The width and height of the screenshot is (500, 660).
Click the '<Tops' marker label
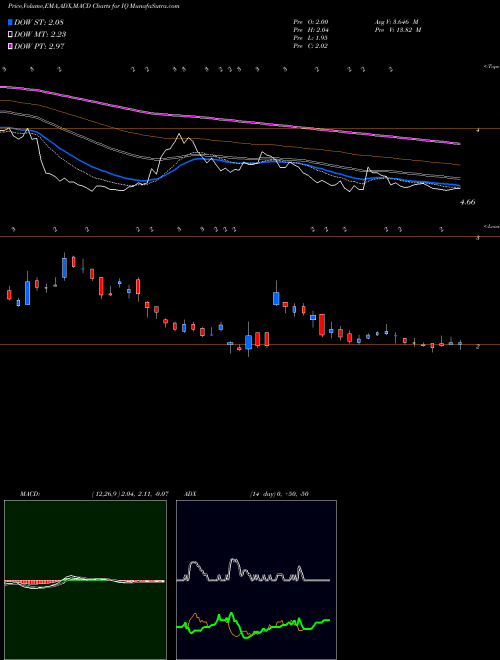click(x=491, y=67)
